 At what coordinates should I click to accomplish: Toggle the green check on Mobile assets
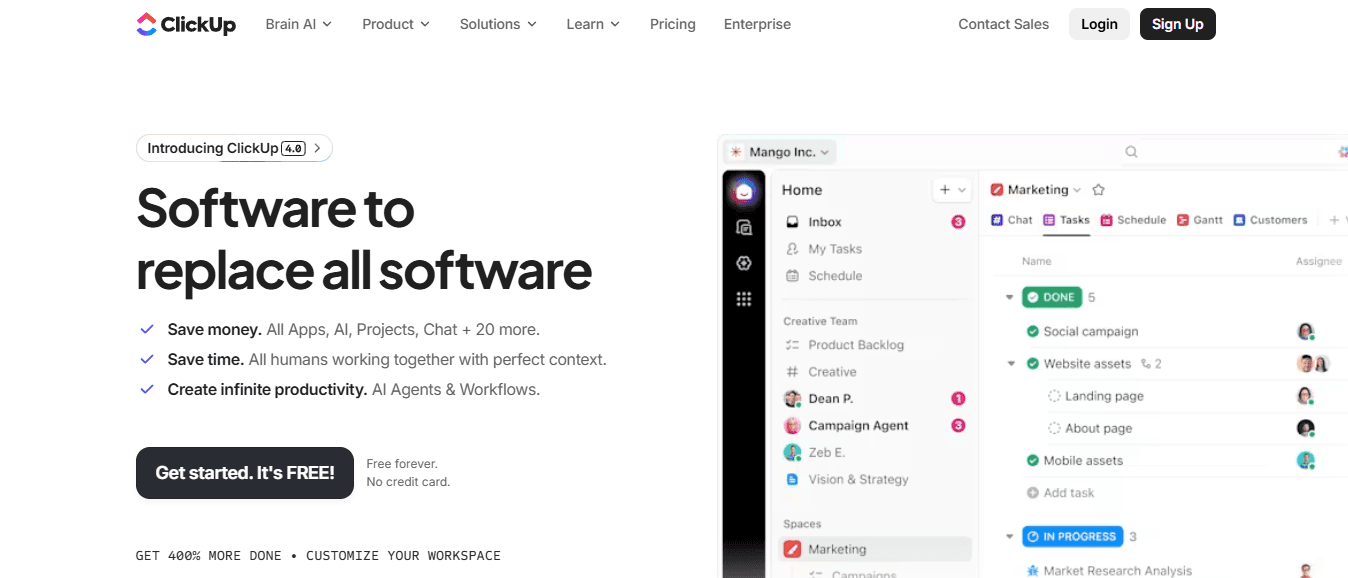pos(1033,460)
